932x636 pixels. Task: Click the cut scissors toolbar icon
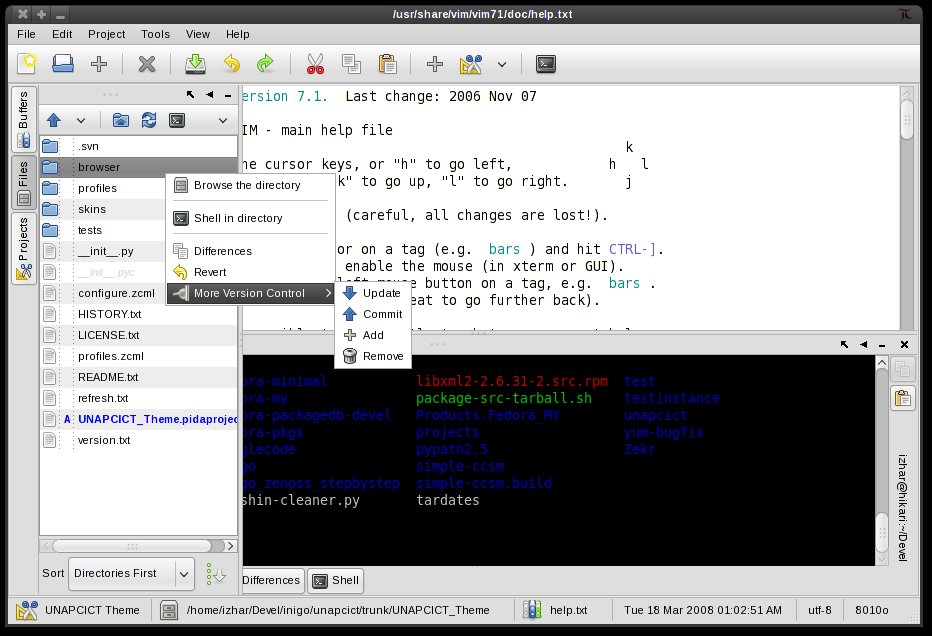[x=315, y=64]
